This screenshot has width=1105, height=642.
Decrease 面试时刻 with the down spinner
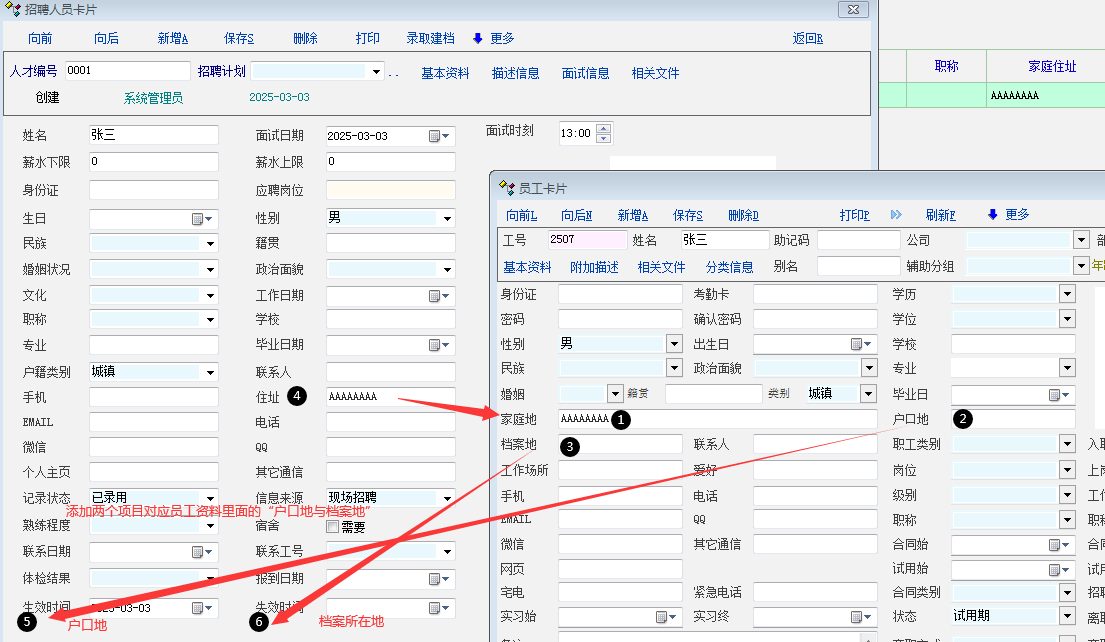pyautogui.click(x=603, y=138)
